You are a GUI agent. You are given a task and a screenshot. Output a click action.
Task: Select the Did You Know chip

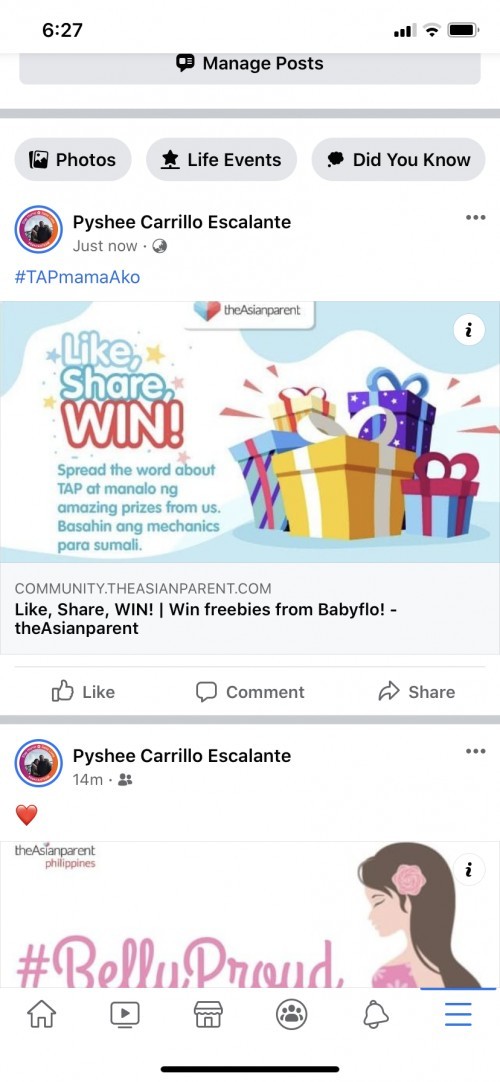399,159
